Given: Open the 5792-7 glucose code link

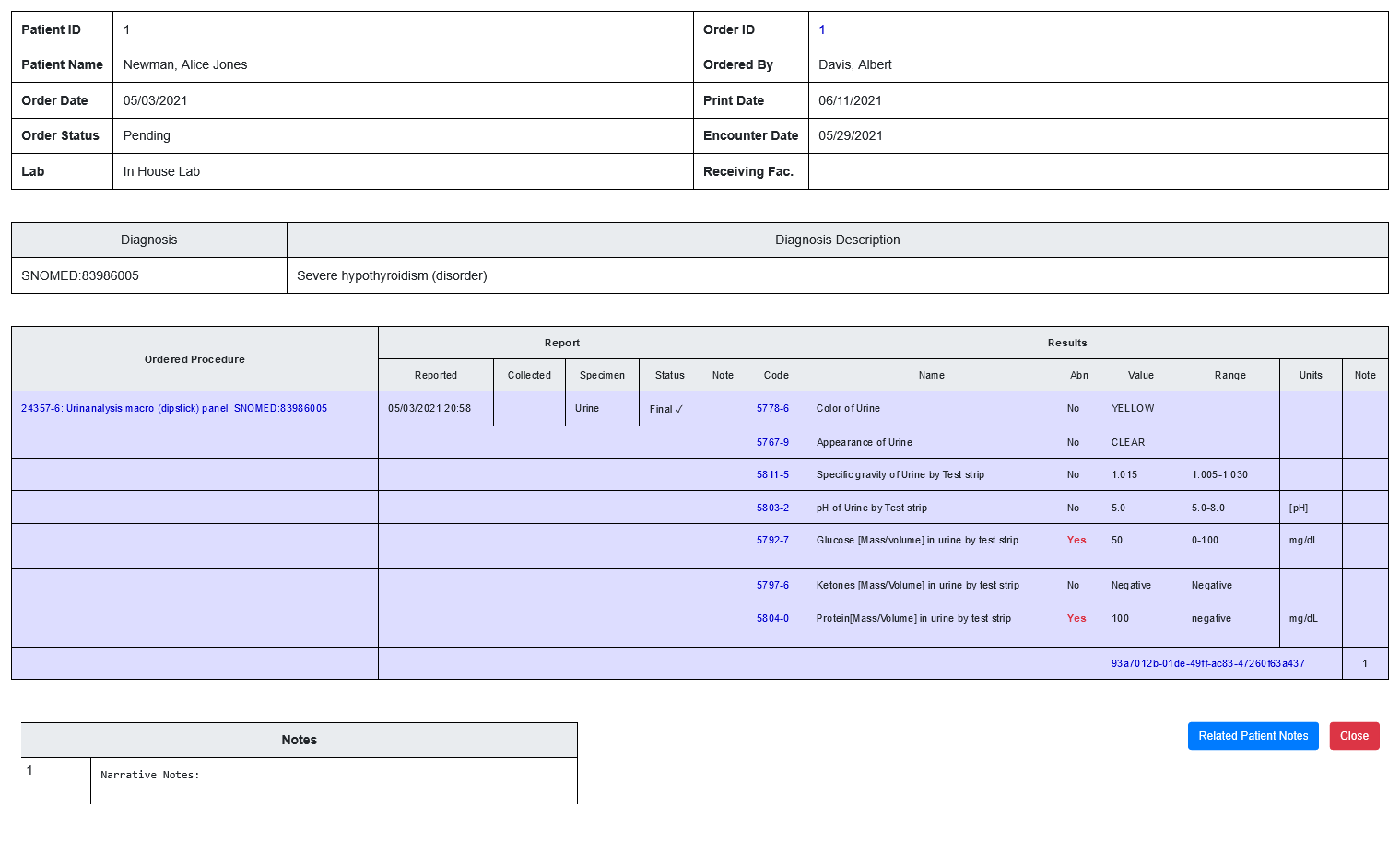Looking at the screenshot, I should pos(772,540).
